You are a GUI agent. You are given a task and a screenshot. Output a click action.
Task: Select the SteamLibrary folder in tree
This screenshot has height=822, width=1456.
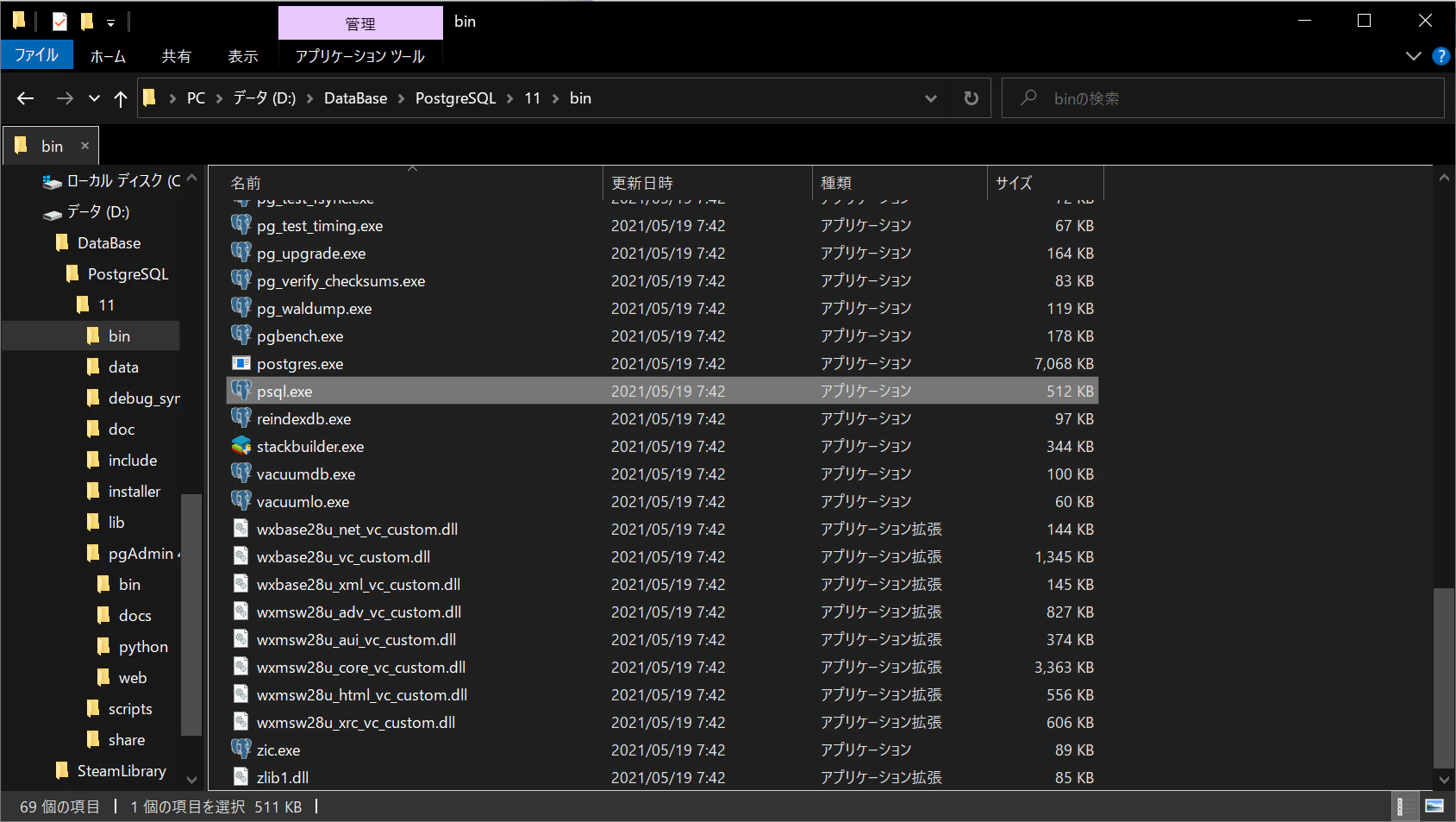tap(122, 770)
